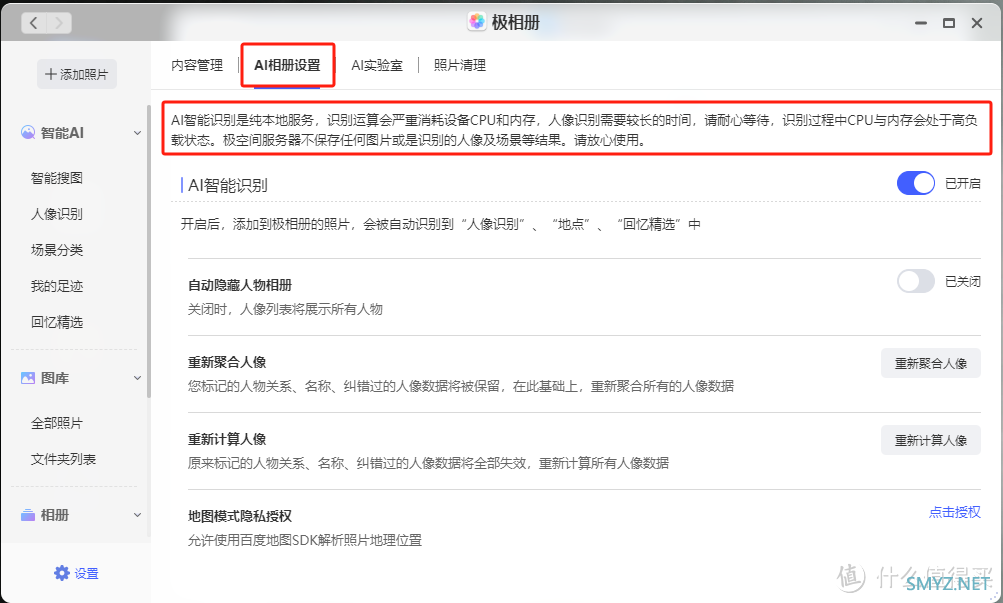Click the 重新计算人像 button

point(931,440)
